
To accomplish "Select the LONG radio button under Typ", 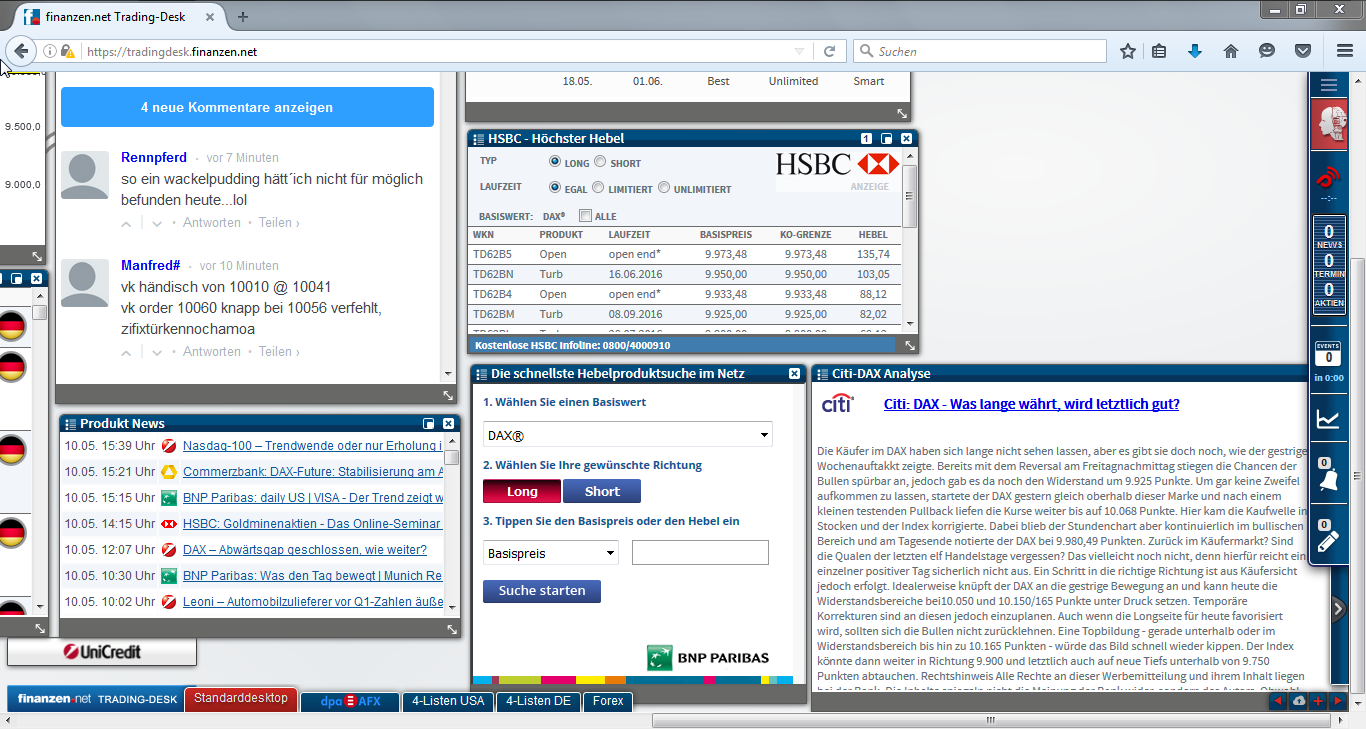I will click(x=555, y=162).
